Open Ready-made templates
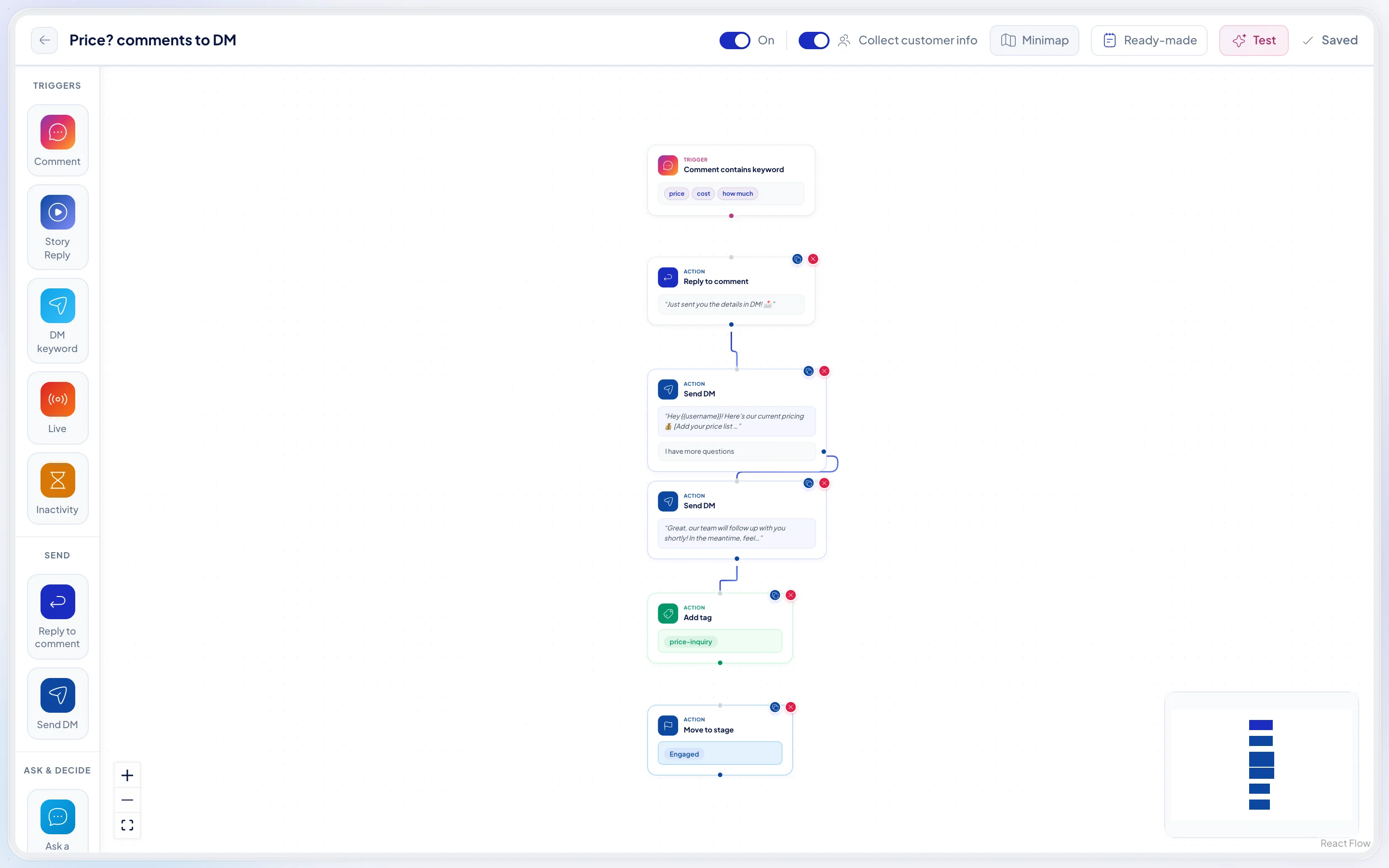Image resolution: width=1389 pixels, height=868 pixels. tap(1149, 40)
